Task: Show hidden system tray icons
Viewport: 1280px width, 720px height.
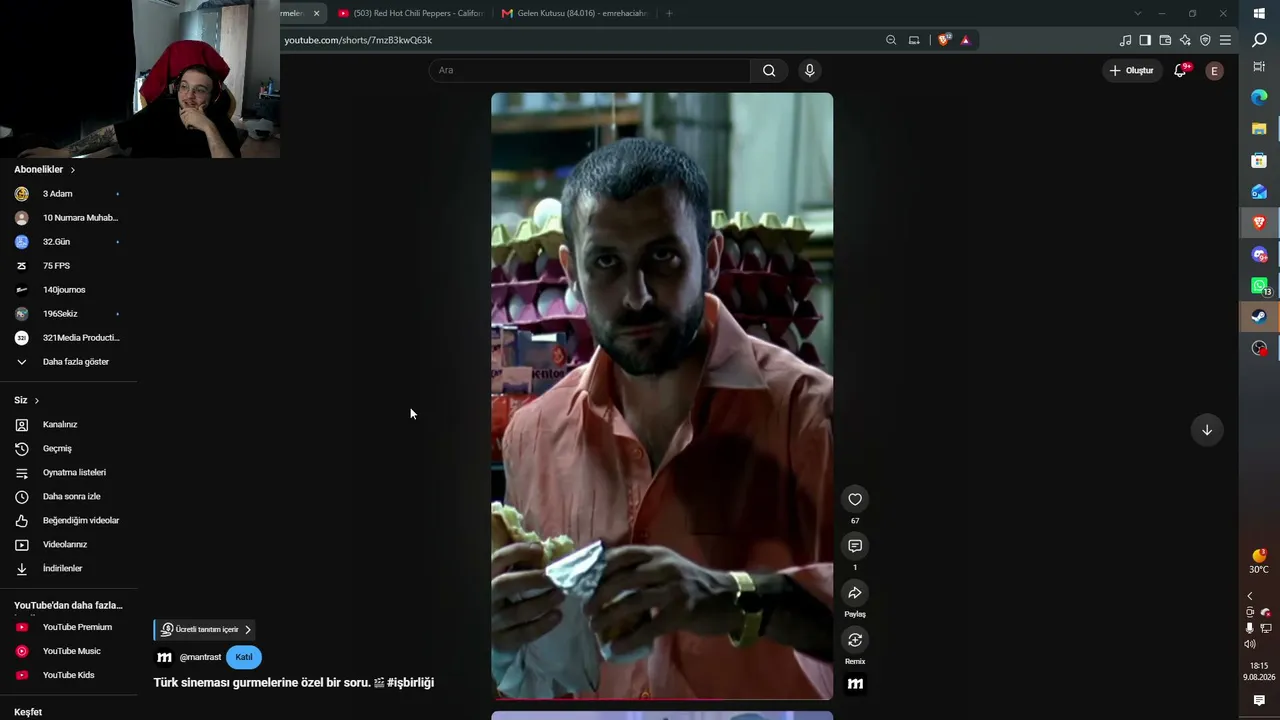Action: tap(1249, 596)
